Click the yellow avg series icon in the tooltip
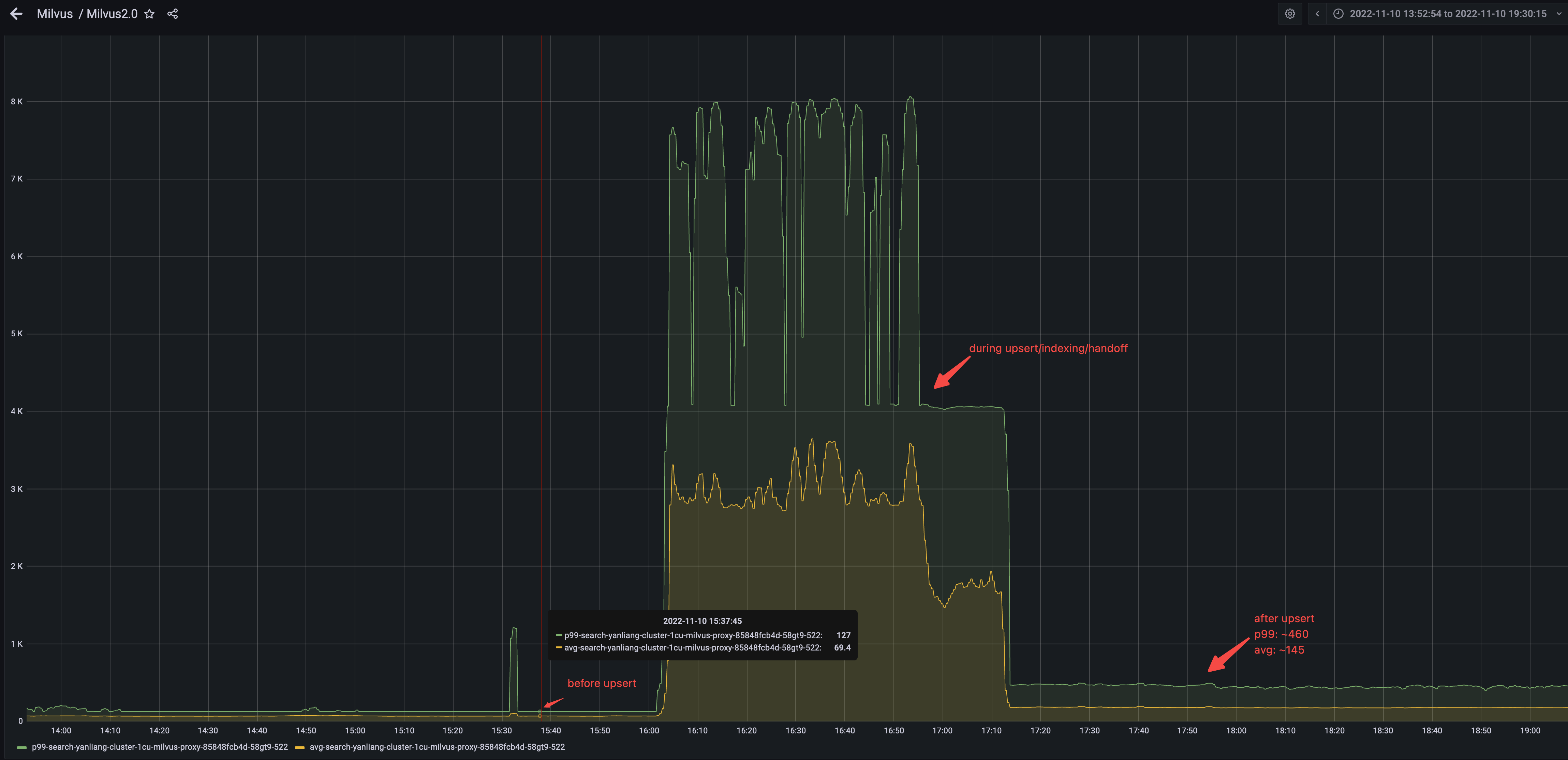 coord(559,648)
